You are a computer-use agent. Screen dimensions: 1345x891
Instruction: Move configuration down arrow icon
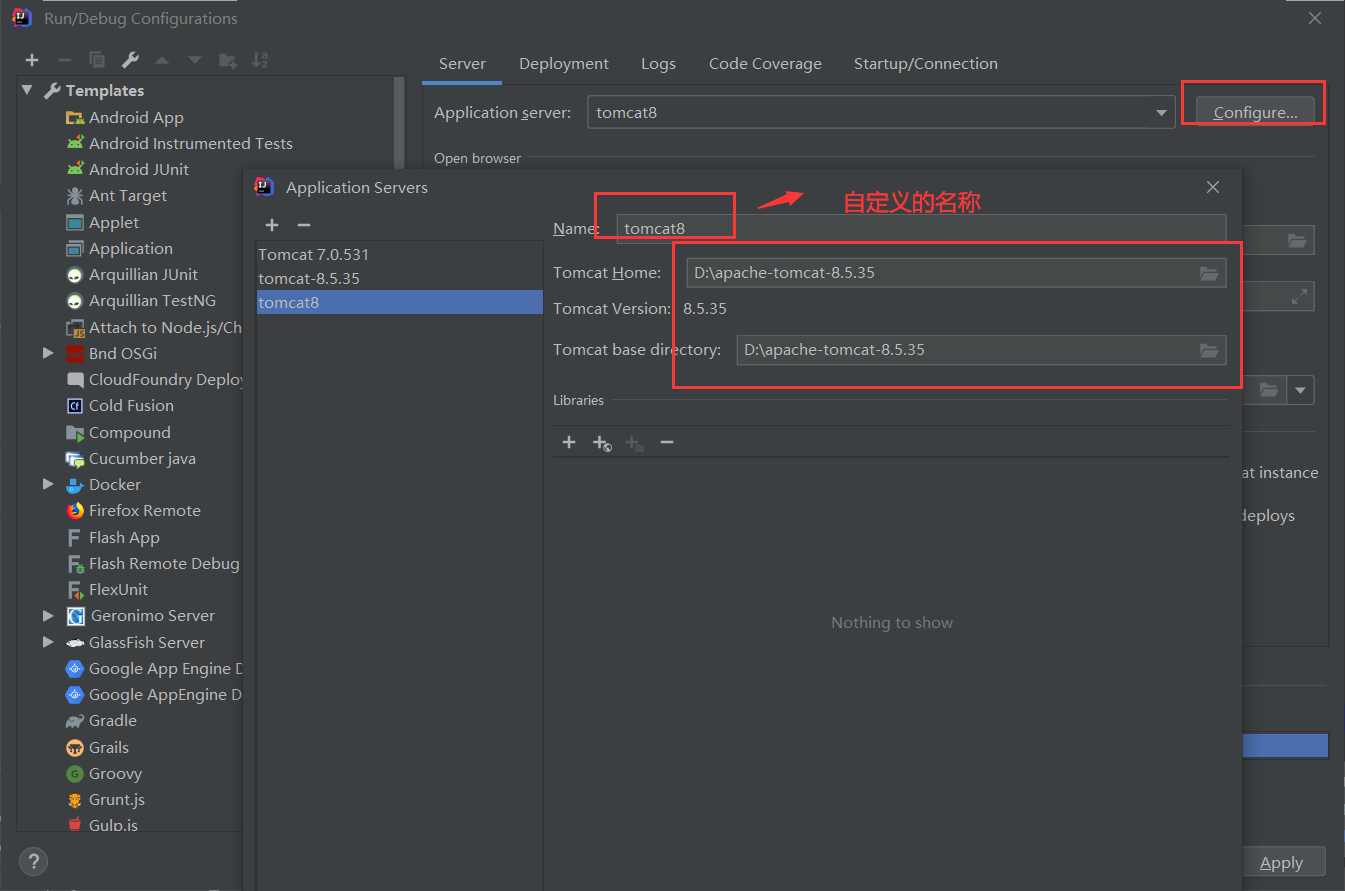195,60
